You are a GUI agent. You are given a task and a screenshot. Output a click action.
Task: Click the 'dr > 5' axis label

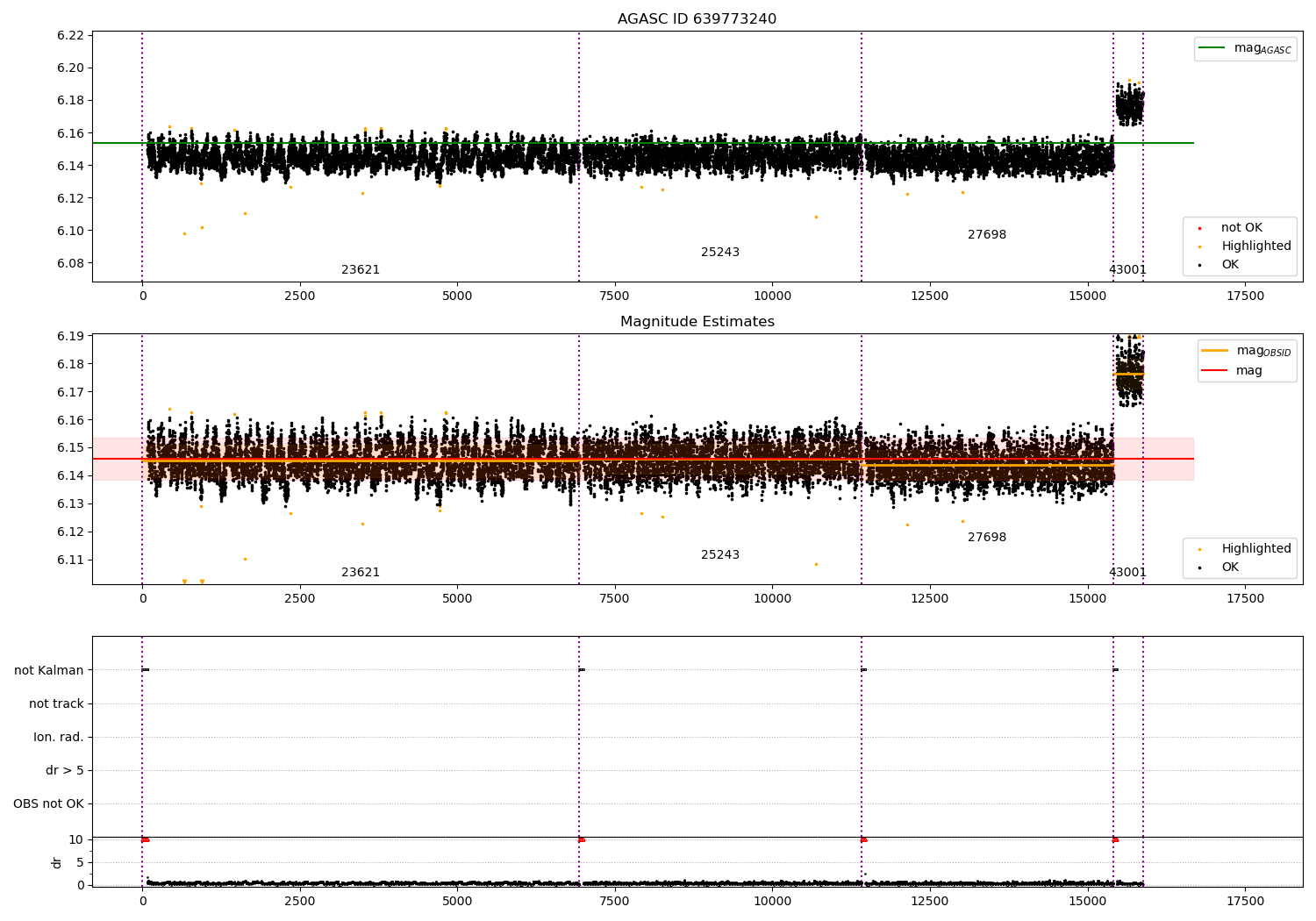click(65, 771)
